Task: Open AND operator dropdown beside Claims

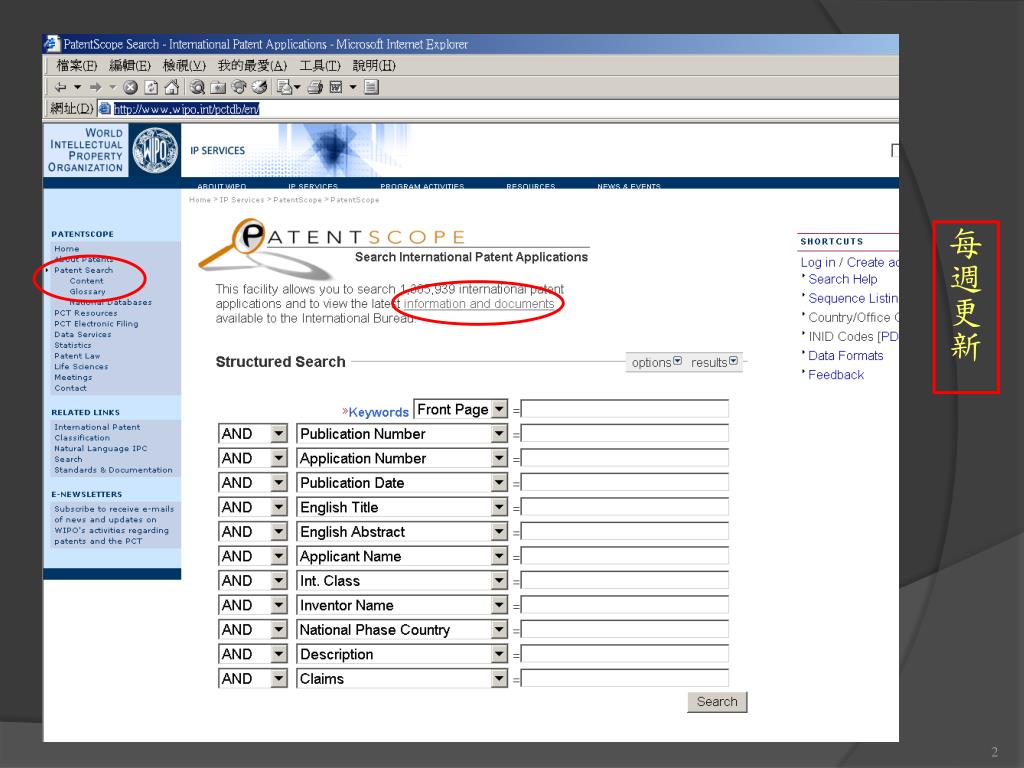Action: pyautogui.click(x=279, y=679)
